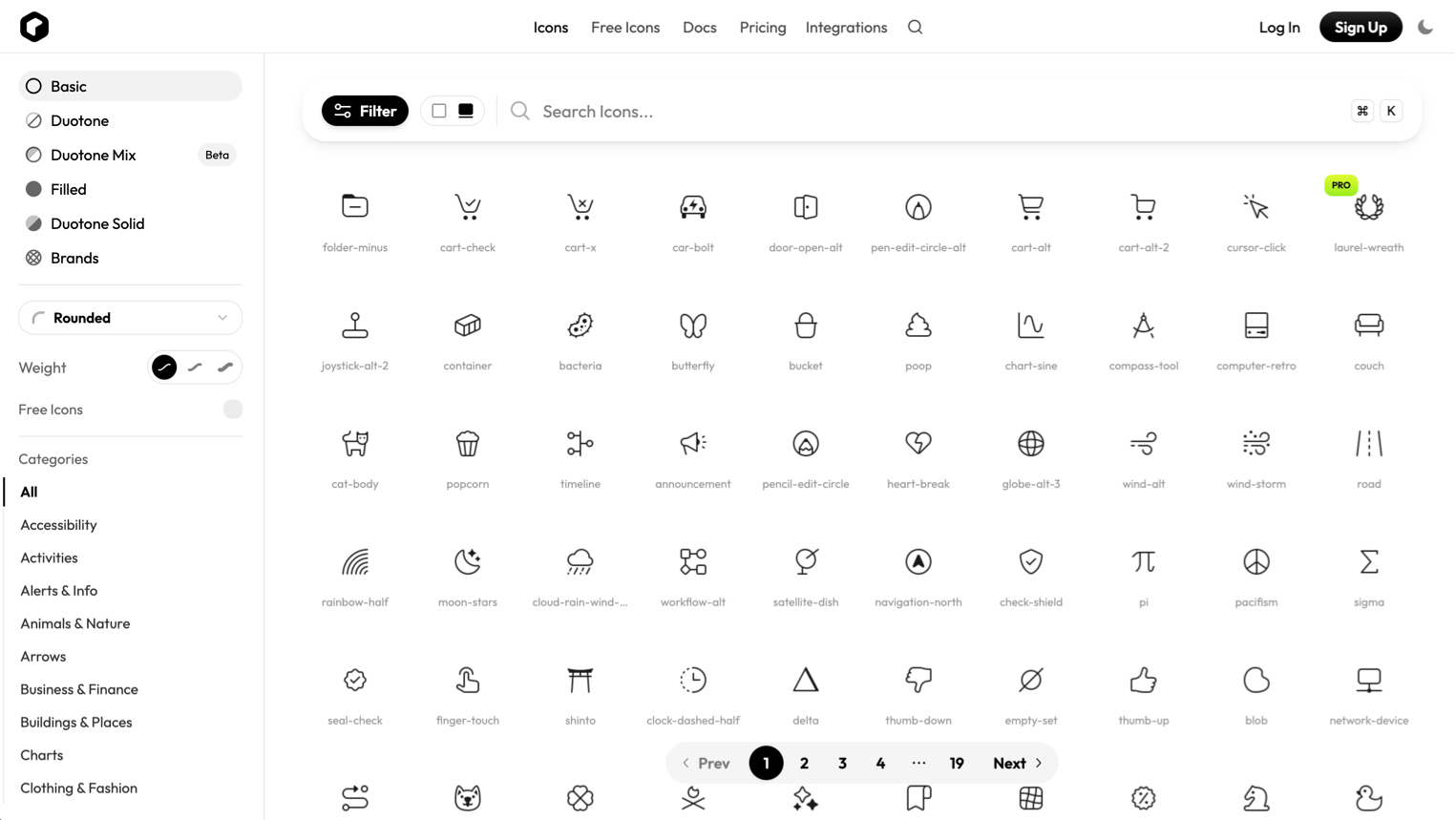Viewport: 1456px width, 820px height.
Task: Go to page 3
Action: pos(842,763)
